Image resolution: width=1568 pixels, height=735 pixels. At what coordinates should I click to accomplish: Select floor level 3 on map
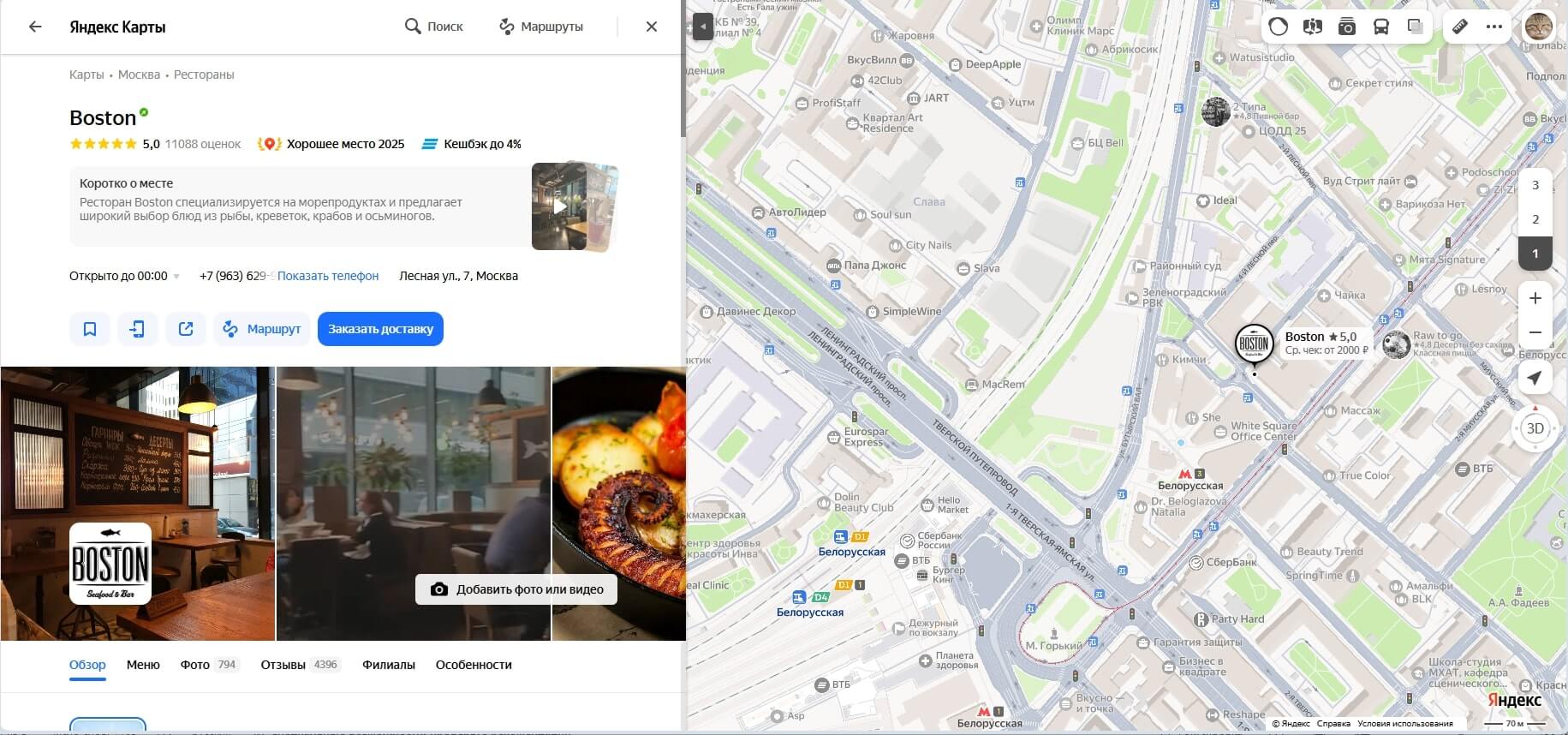coord(1535,185)
